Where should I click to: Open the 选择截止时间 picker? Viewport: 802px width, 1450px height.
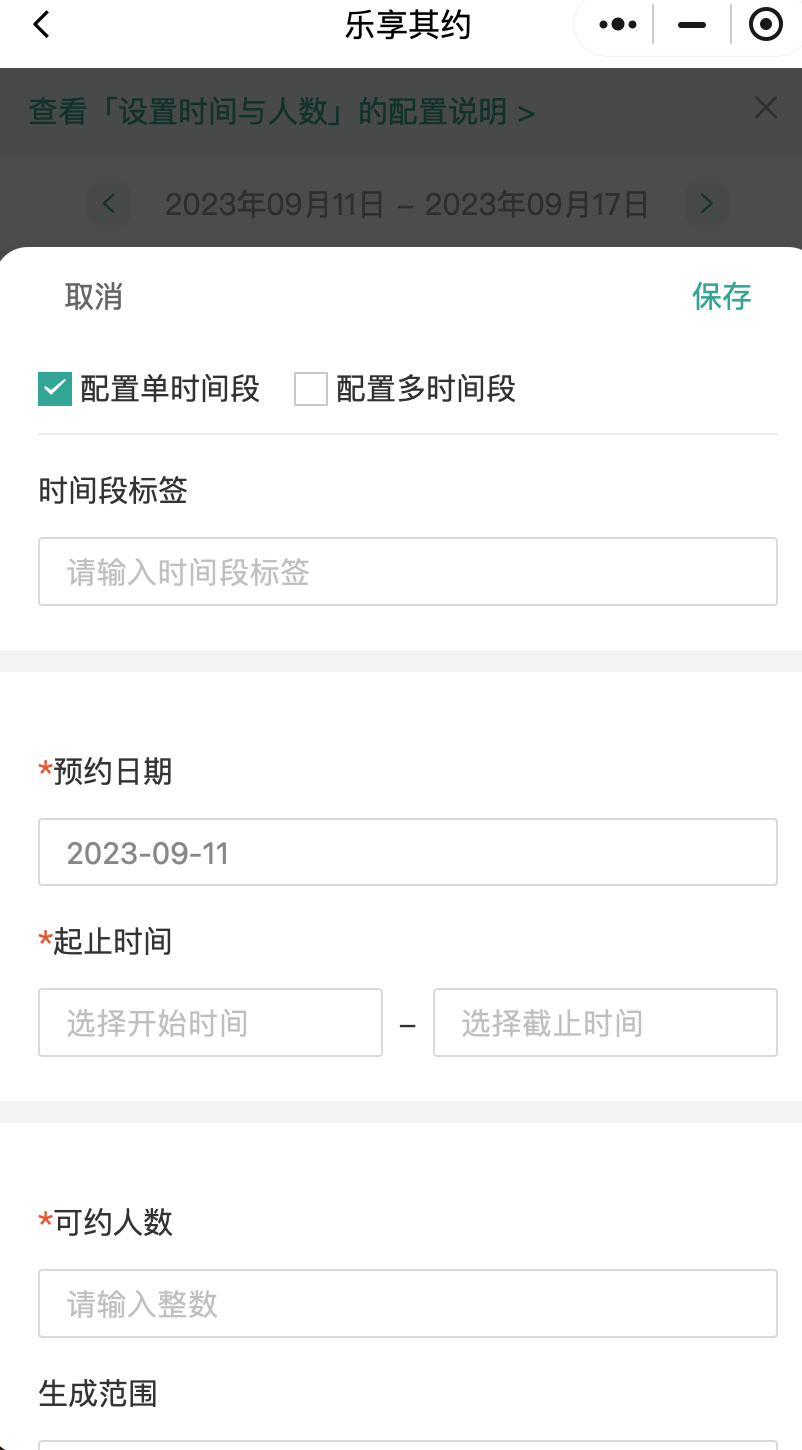pos(605,1023)
